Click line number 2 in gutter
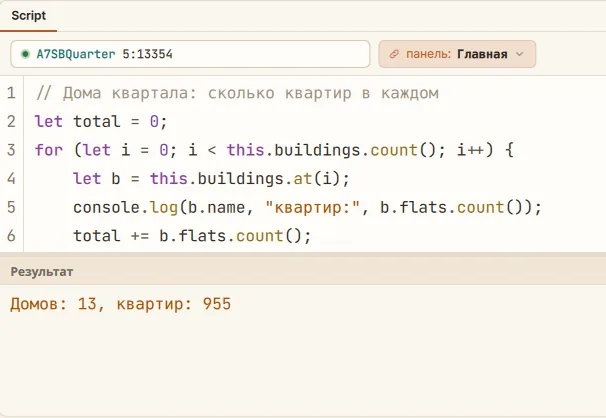The width and height of the screenshot is (606, 418). [x=11, y=122]
